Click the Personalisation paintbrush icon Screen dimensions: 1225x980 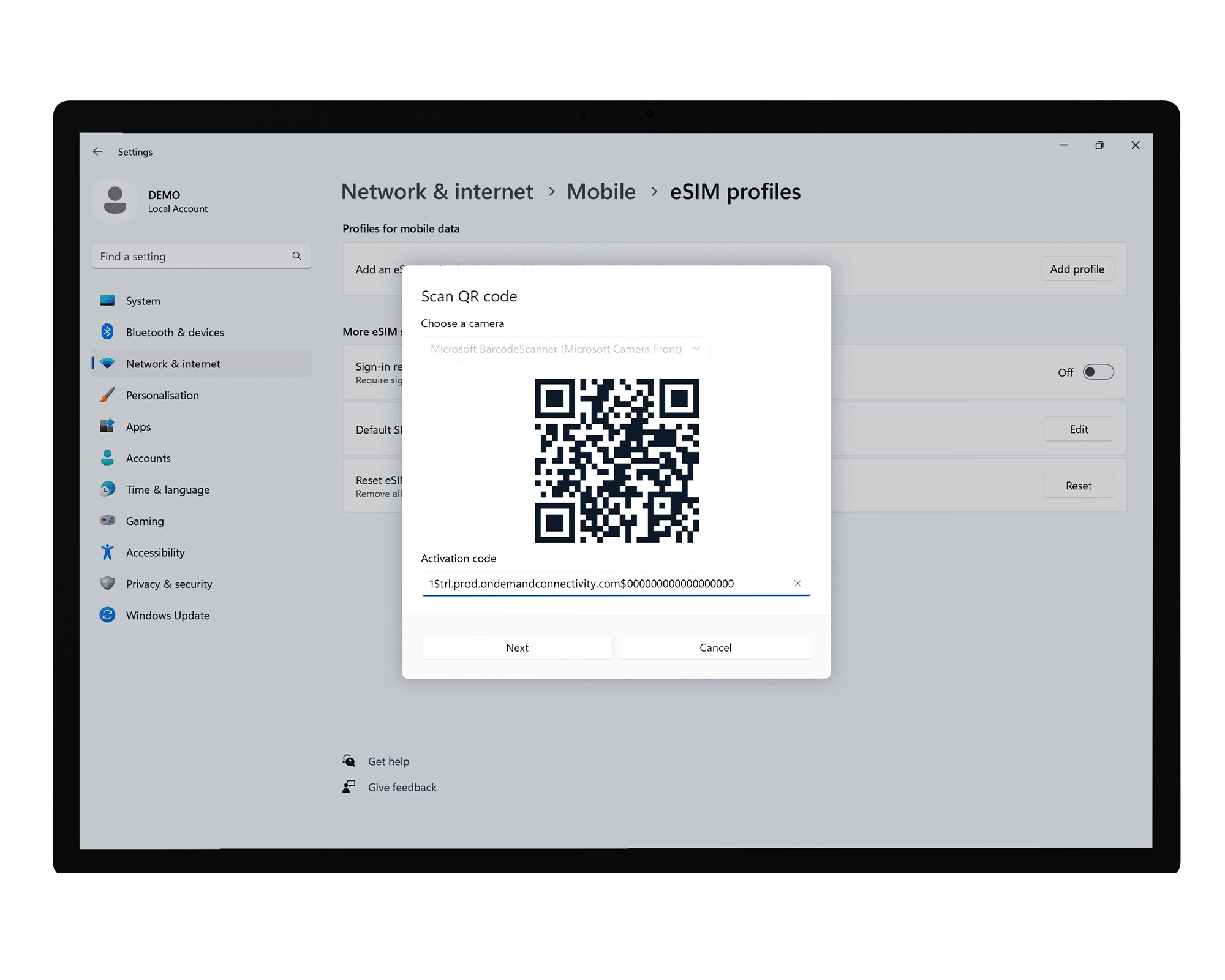coord(107,395)
